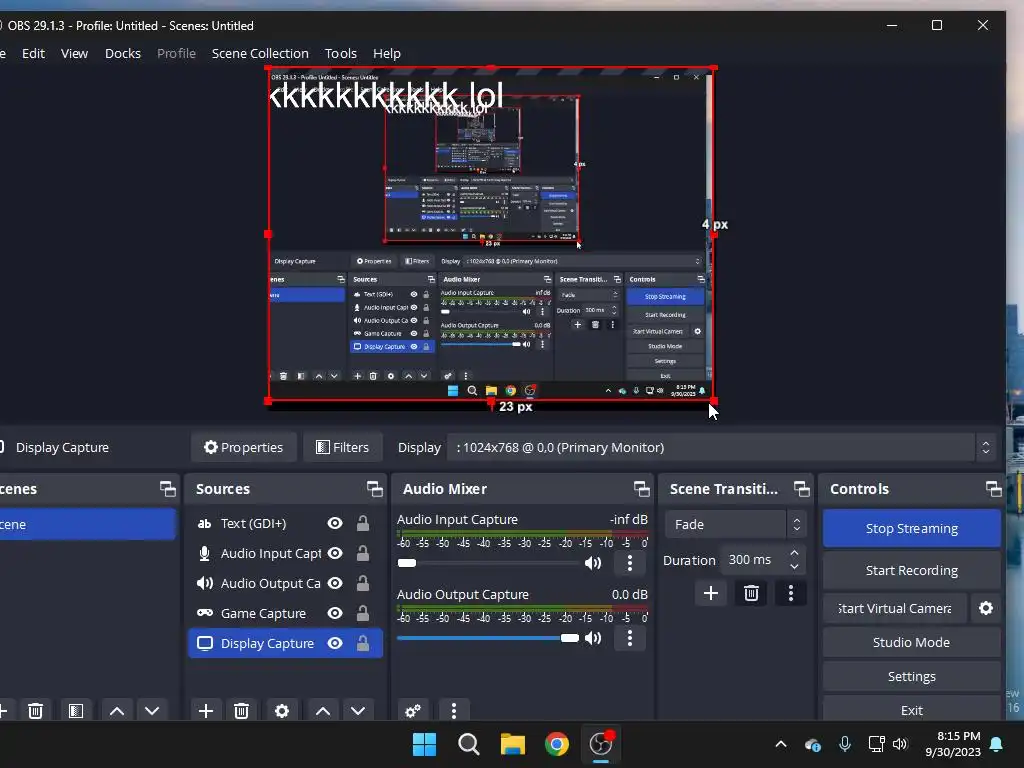Open OBS Settings
1024x768 pixels.
click(912, 677)
